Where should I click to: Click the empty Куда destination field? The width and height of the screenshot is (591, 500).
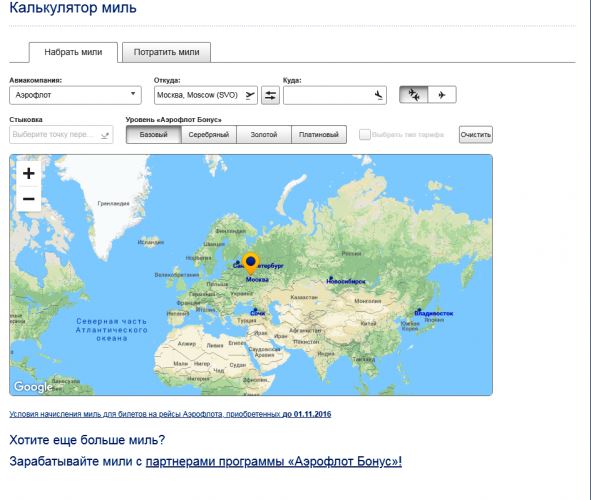tap(335, 95)
